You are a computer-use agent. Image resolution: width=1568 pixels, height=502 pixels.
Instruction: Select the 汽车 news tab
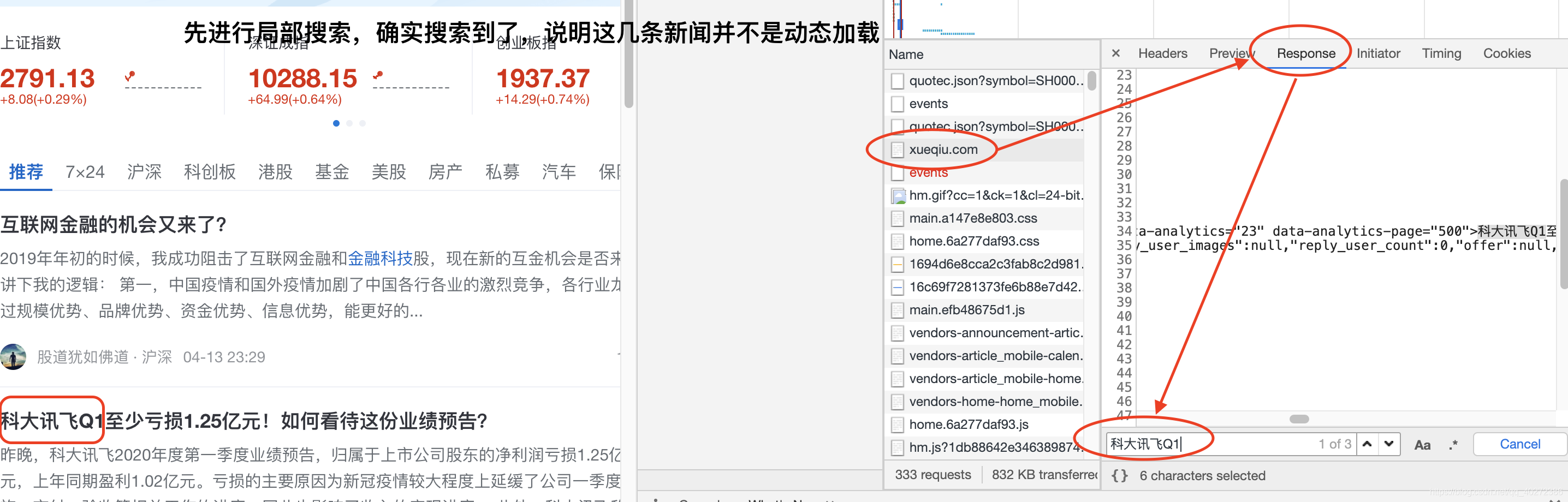coord(558,172)
